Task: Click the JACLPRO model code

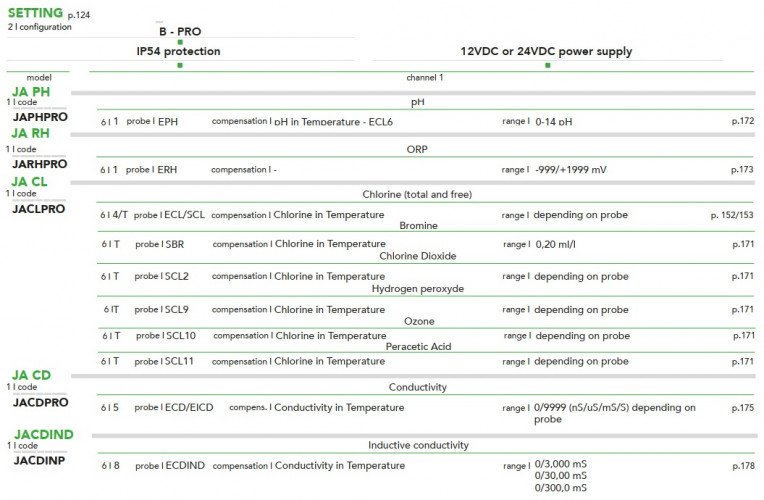Action: click(39, 208)
